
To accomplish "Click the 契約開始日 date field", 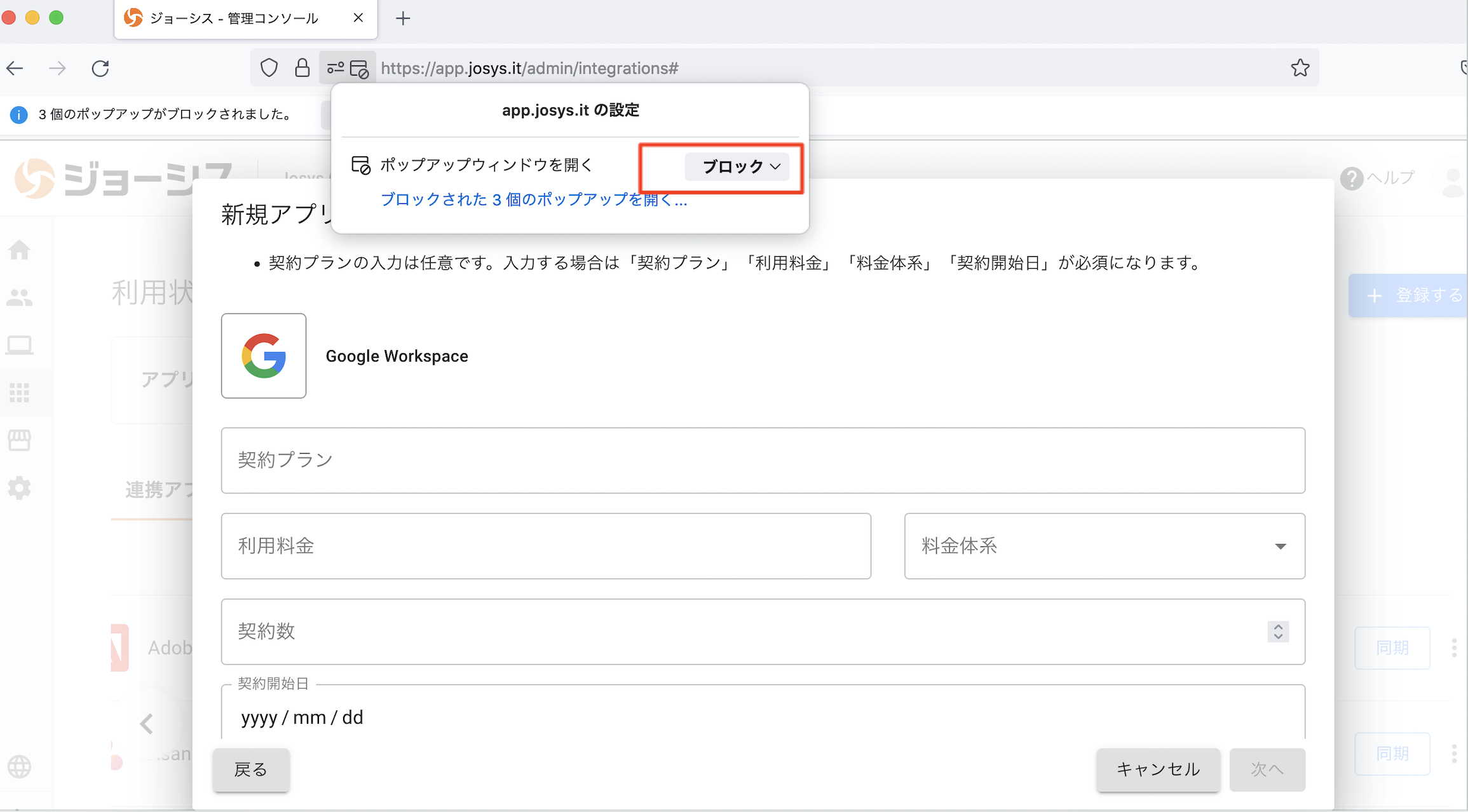I will pos(763,717).
